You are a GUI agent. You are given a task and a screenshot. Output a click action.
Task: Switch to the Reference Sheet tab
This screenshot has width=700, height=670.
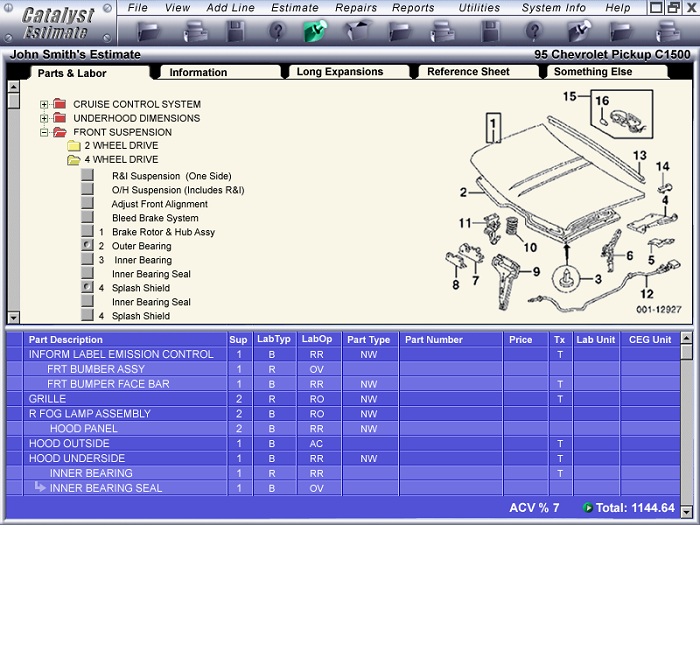point(478,72)
